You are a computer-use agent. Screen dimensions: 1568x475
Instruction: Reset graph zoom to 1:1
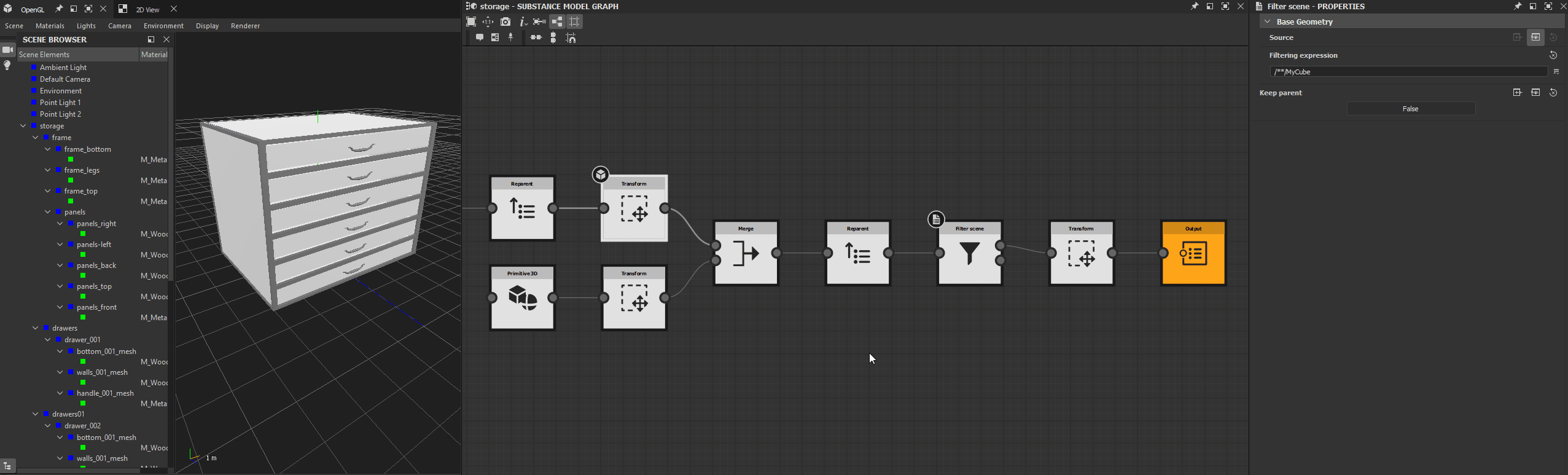pos(488,22)
